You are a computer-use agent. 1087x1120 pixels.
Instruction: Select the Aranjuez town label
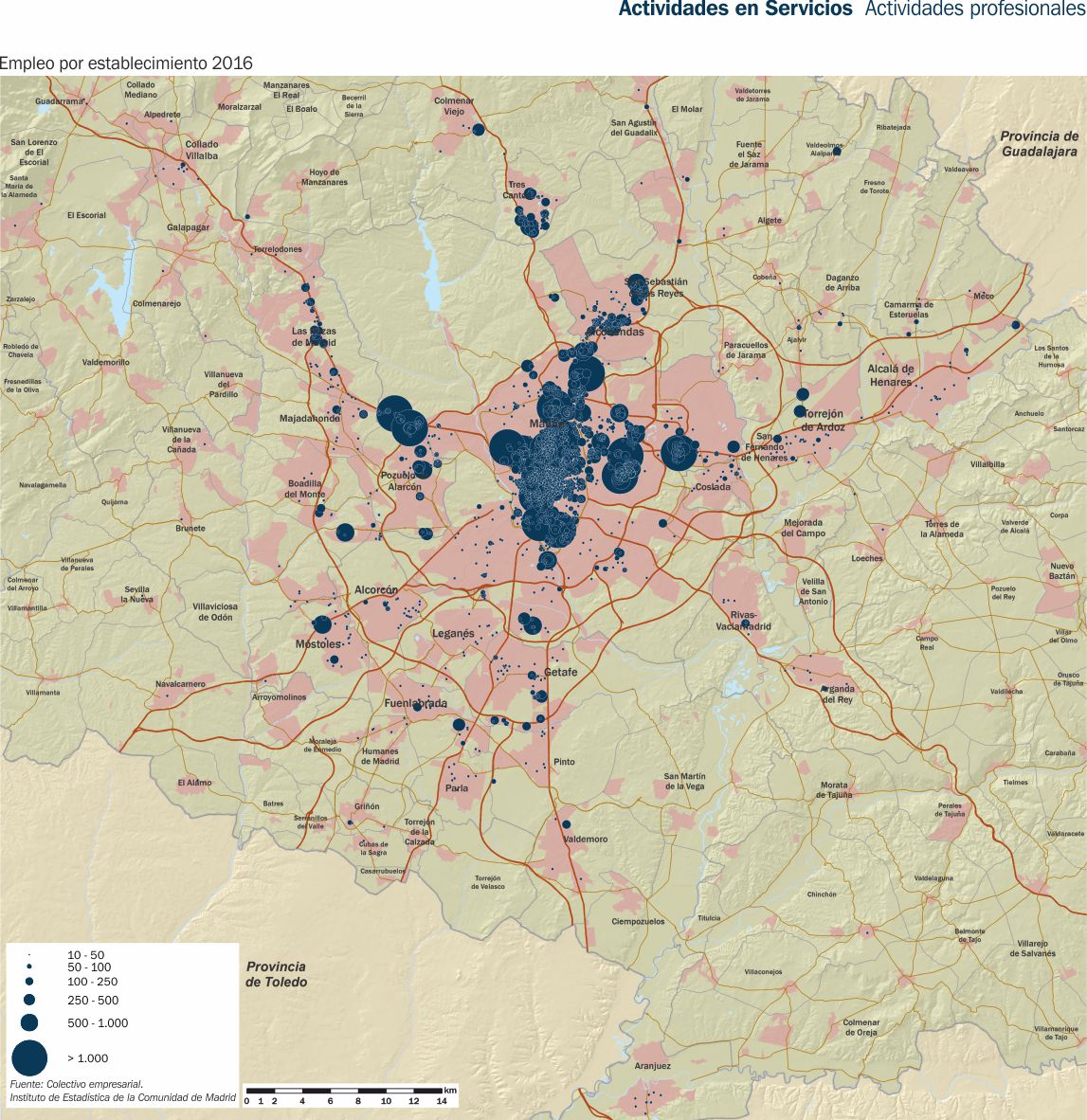pyautogui.click(x=654, y=1066)
